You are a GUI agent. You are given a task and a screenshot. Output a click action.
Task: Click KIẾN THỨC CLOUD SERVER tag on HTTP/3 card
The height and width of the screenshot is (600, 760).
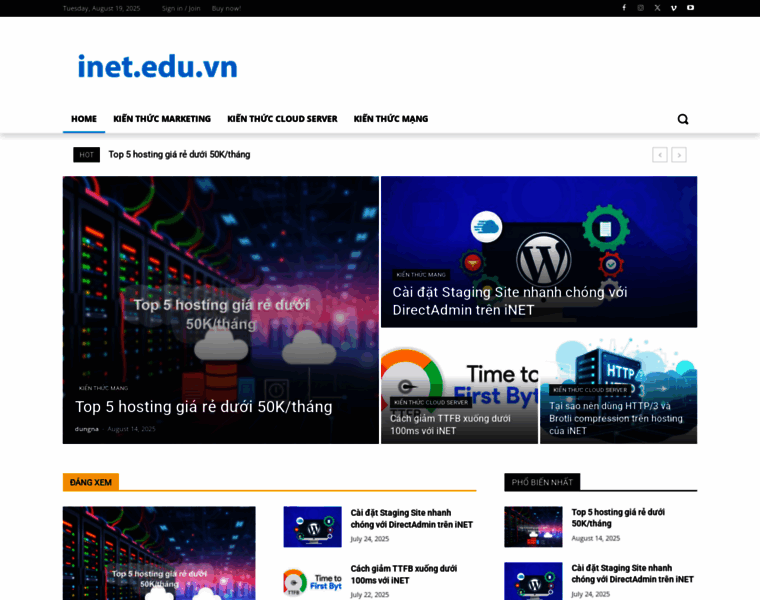point(590,390)
